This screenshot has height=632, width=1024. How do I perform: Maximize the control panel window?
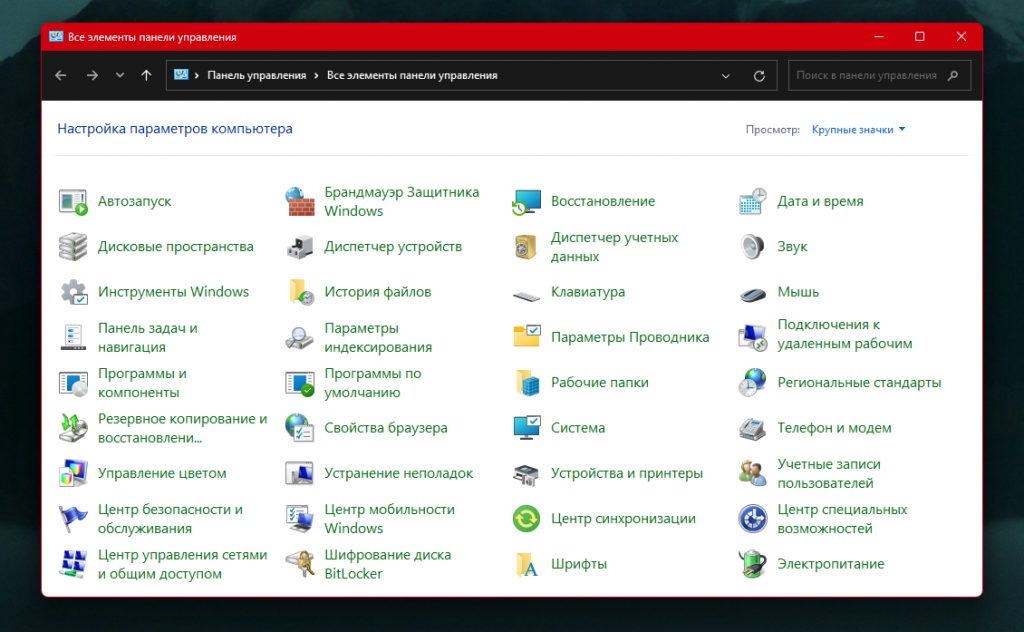920,37
